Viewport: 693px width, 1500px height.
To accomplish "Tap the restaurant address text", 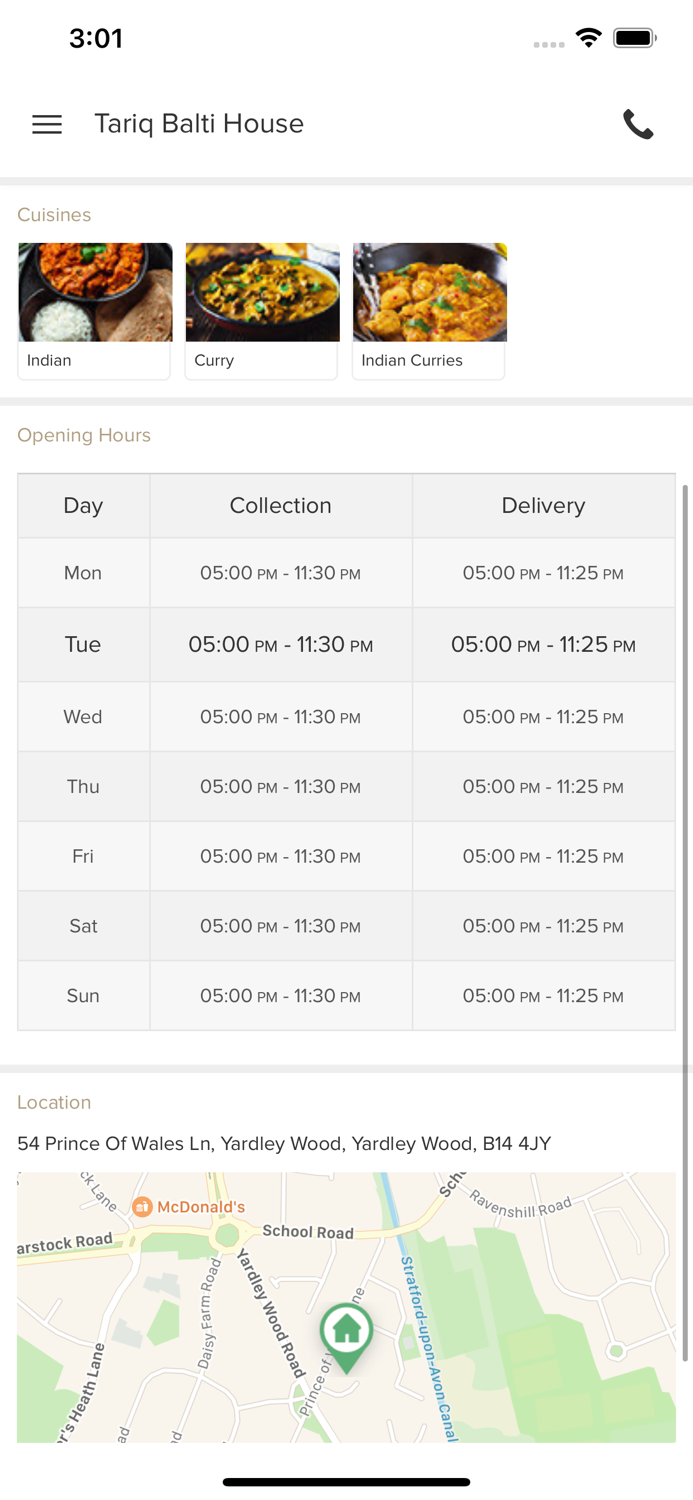I will pyautogui.click(x=284, y=1143).
